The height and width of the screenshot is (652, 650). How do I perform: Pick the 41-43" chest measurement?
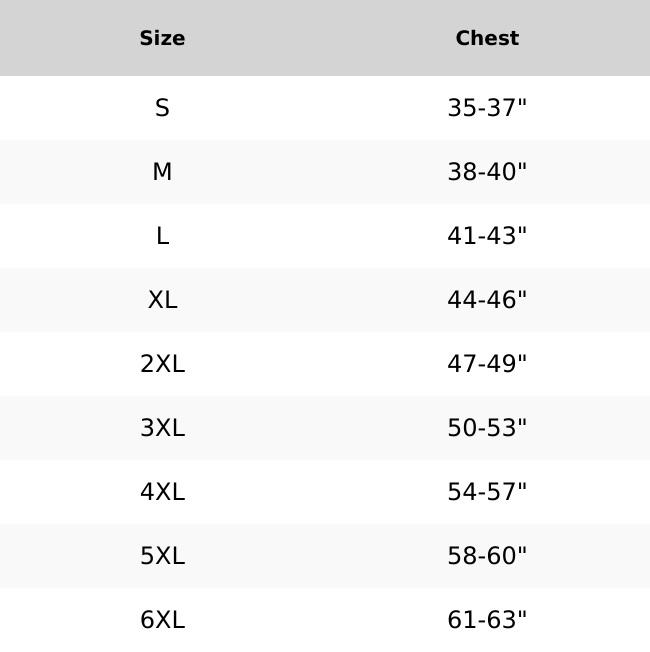pyautogui.click(x=487, y=236)
